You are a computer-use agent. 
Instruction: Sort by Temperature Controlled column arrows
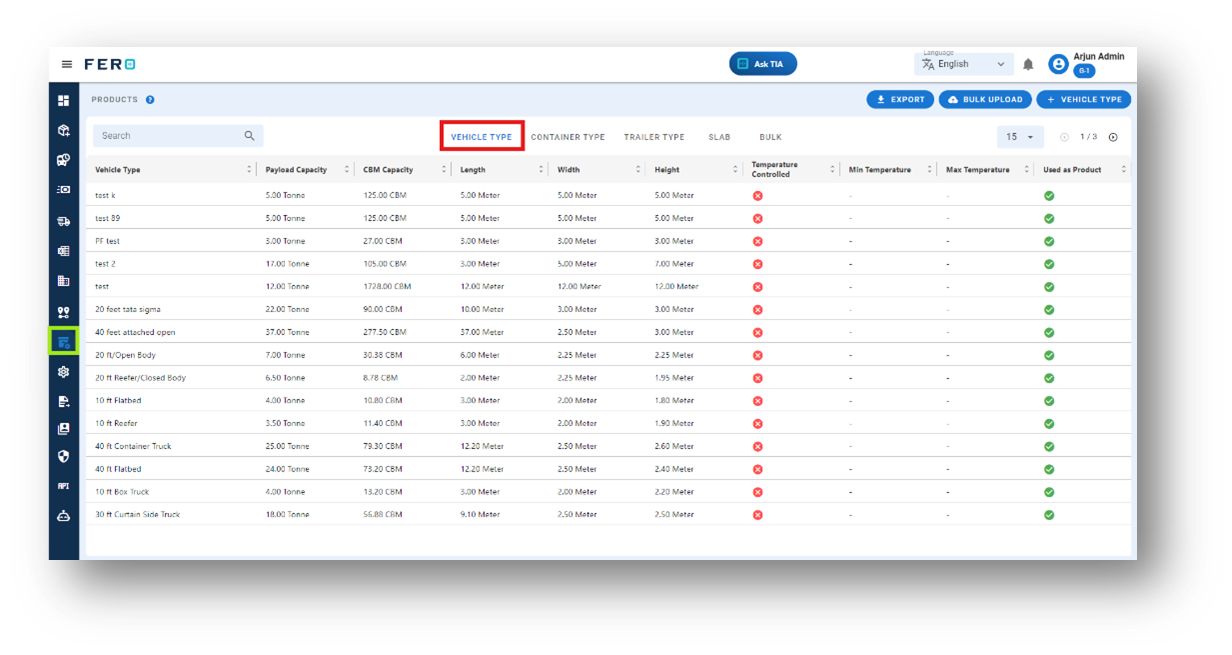[x=832, y=169]
